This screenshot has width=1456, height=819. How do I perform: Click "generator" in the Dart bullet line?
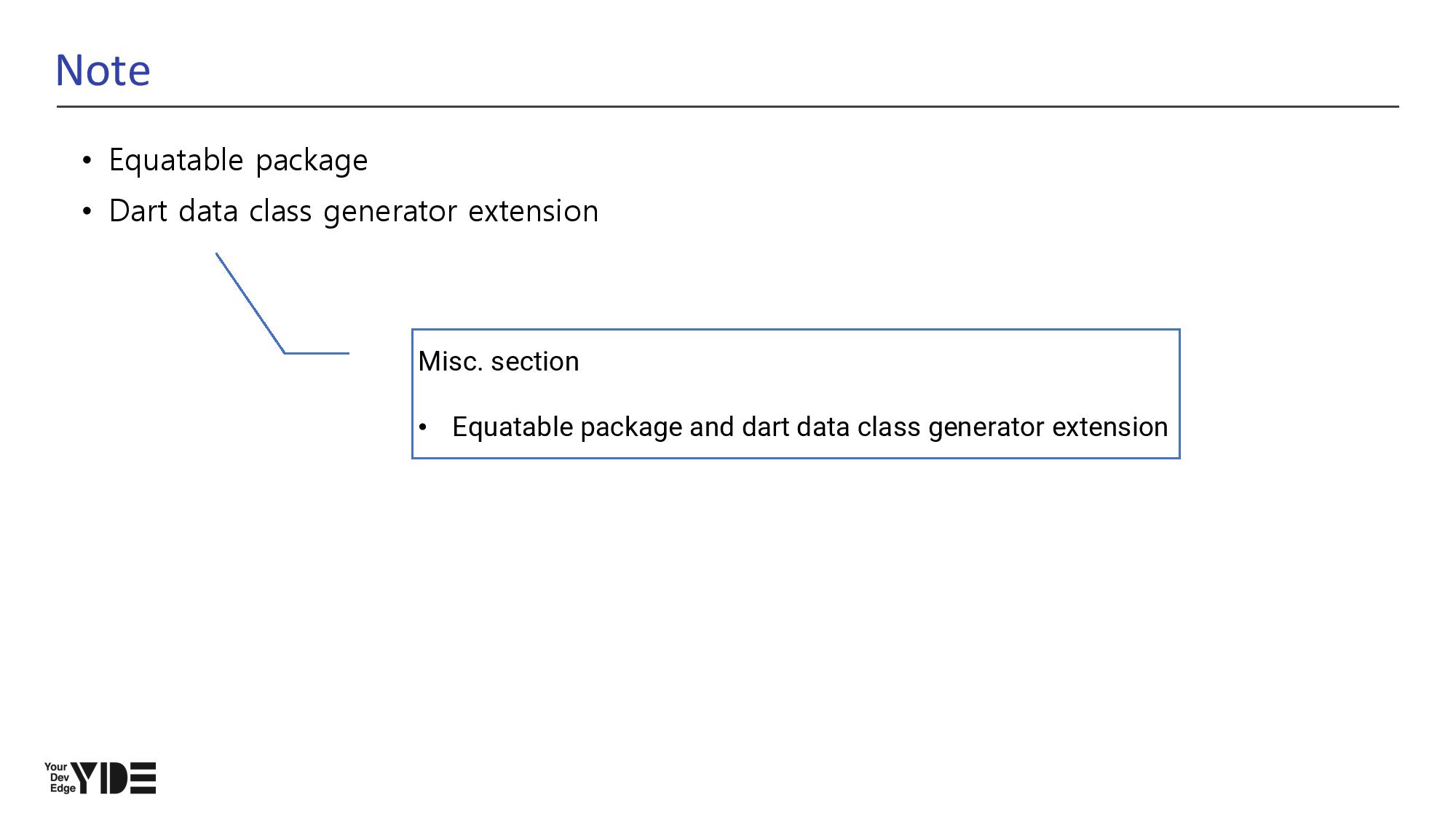(389, 213)
